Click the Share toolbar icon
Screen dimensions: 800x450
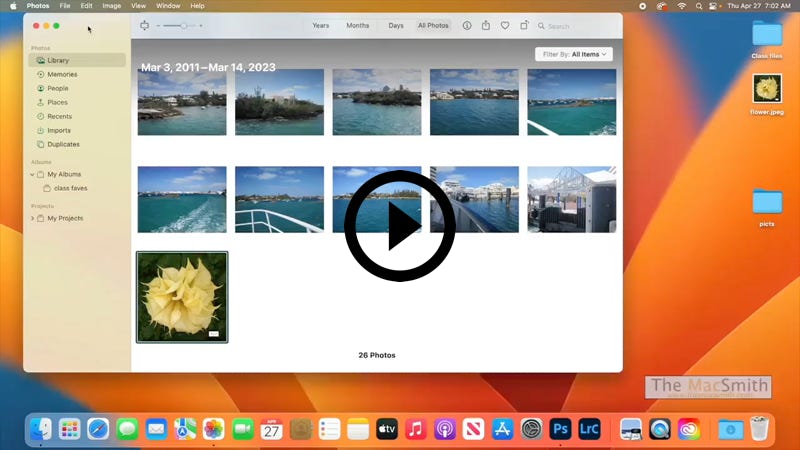coord(486,26)
